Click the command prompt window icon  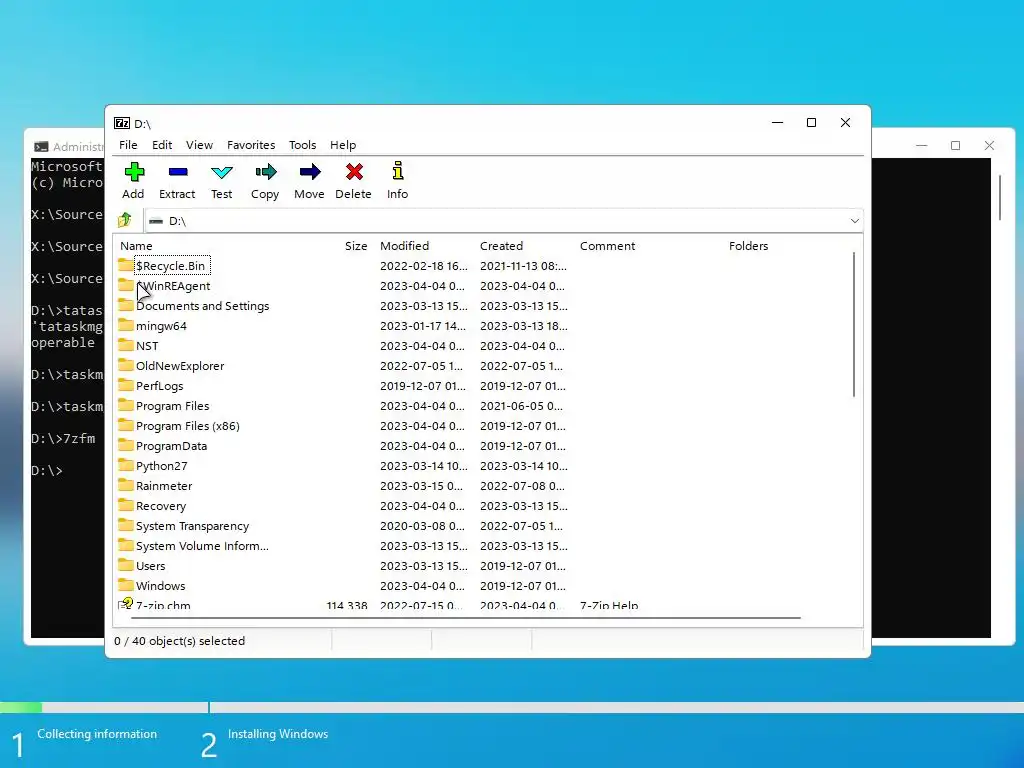click(x=41, y=147)
